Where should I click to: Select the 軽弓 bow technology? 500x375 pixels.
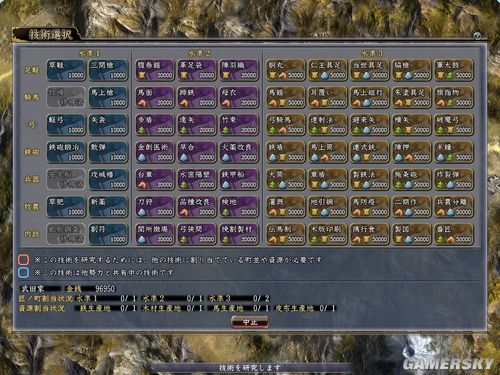pos(66,125)
